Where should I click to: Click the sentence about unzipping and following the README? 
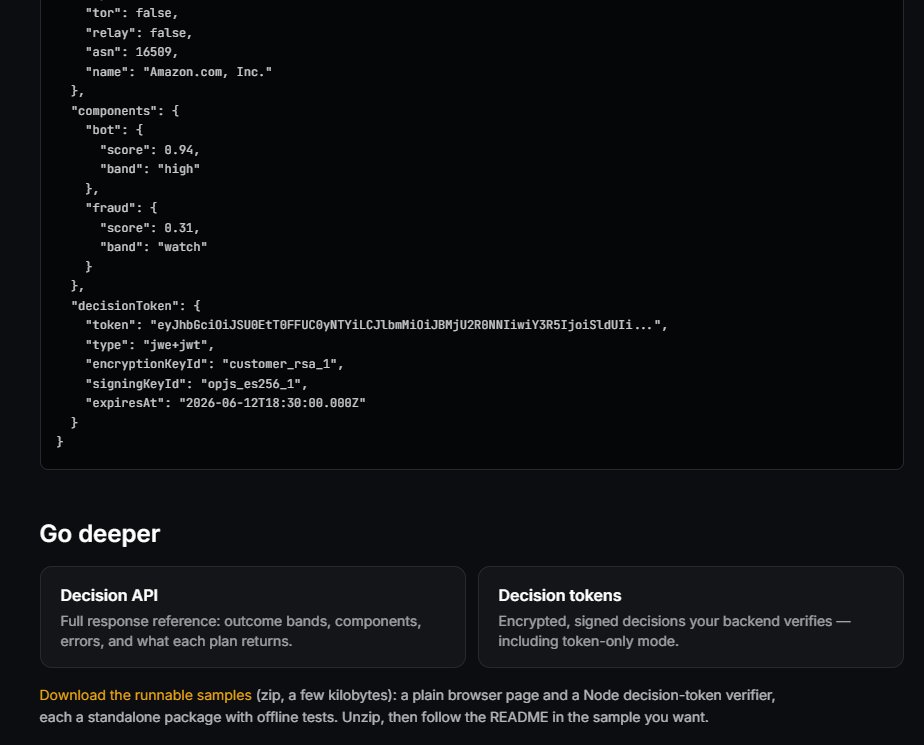525,717
